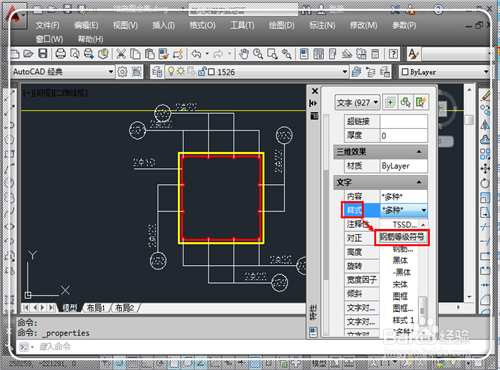Open the 文件(F) menu
The image size is (500, 370).
tap(48, 25)
